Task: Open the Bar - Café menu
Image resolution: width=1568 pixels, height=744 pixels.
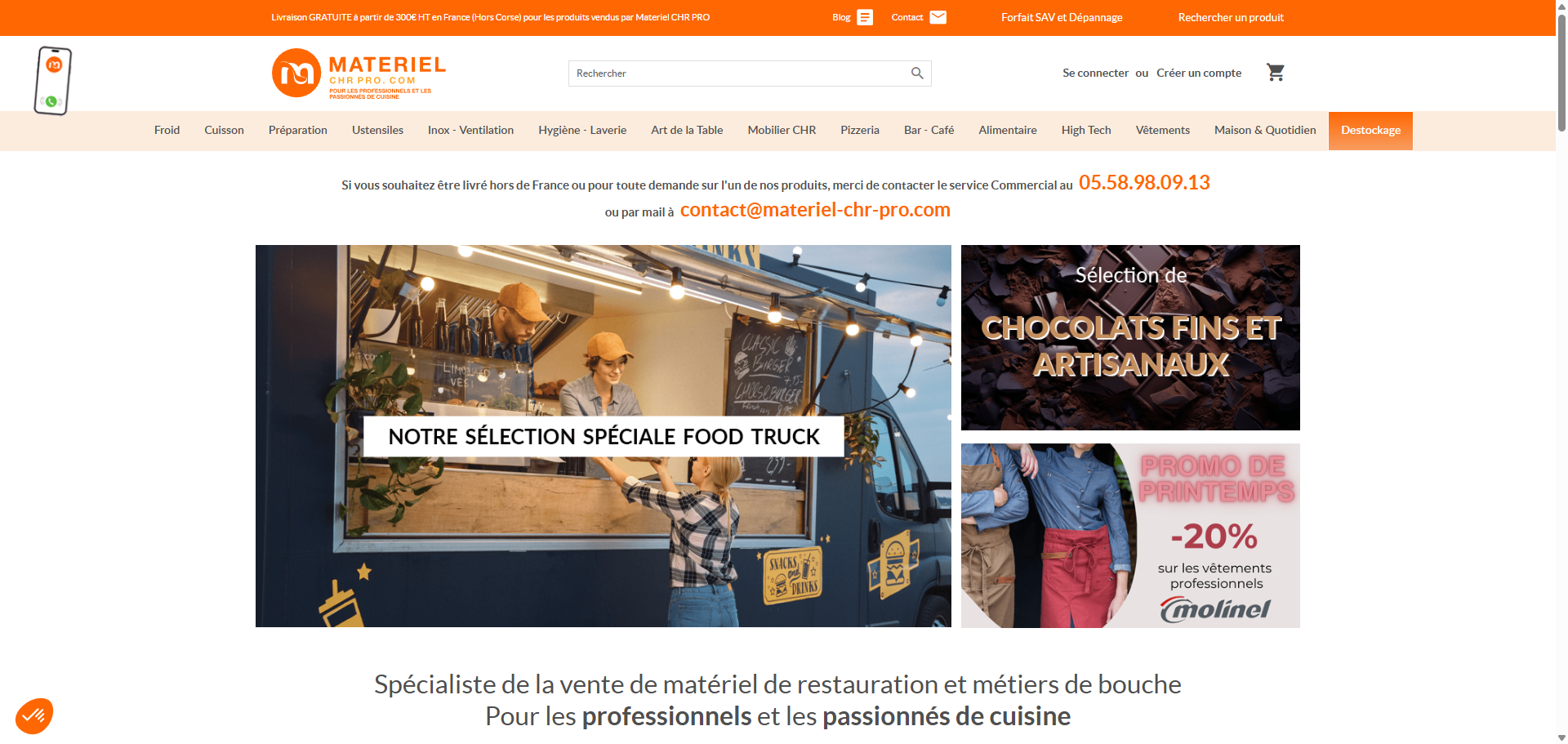Action: [x=929, y=131]
